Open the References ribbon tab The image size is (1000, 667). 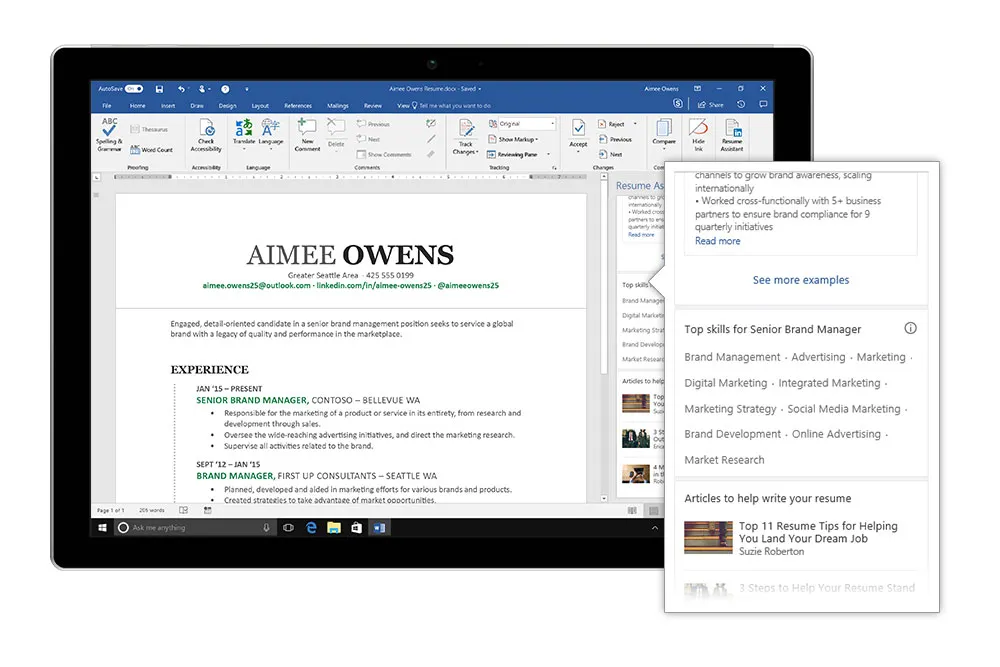pos(298,105)
